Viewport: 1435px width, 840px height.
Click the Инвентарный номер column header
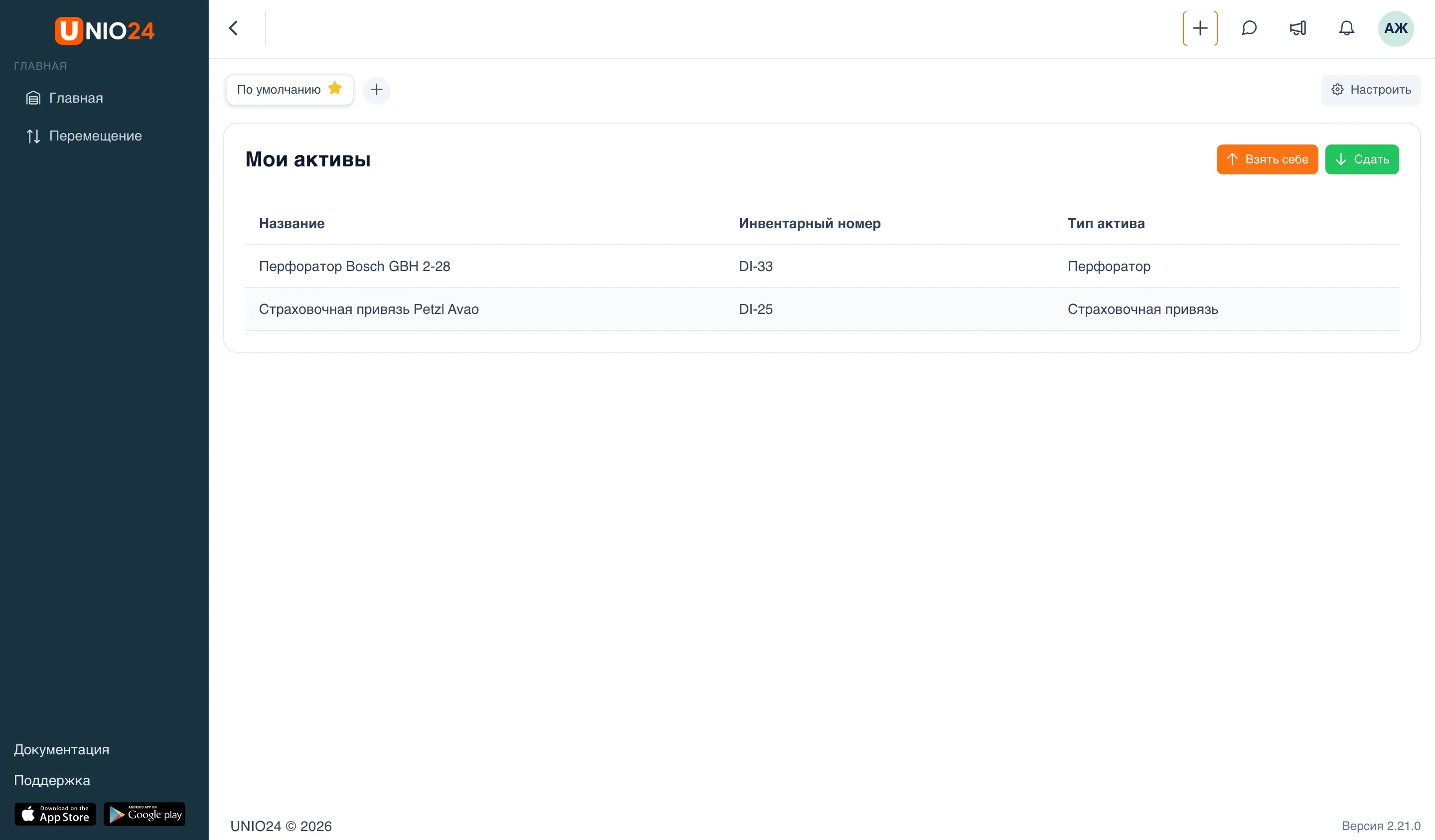pos(809,223)
